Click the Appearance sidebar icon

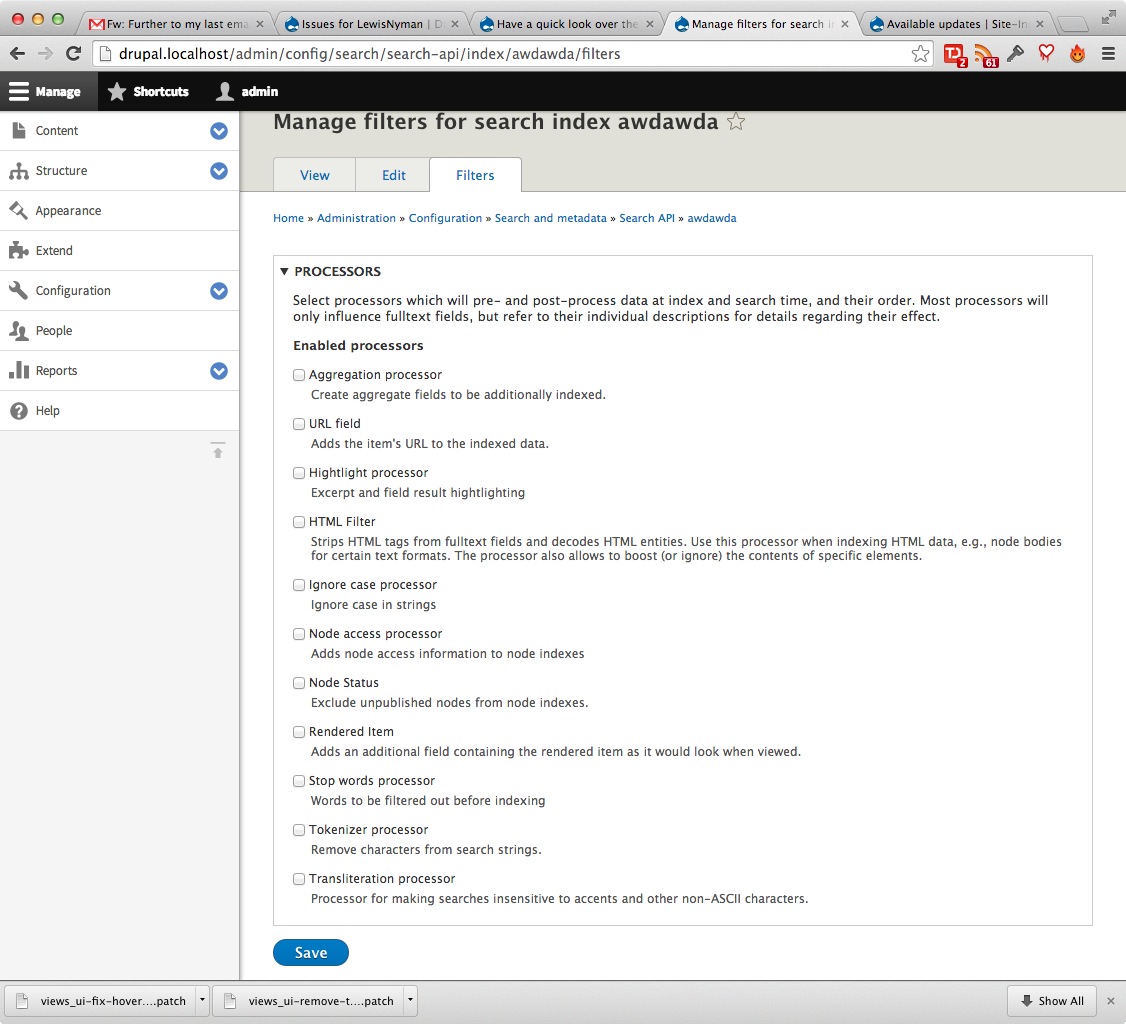[x=19, y=210]
